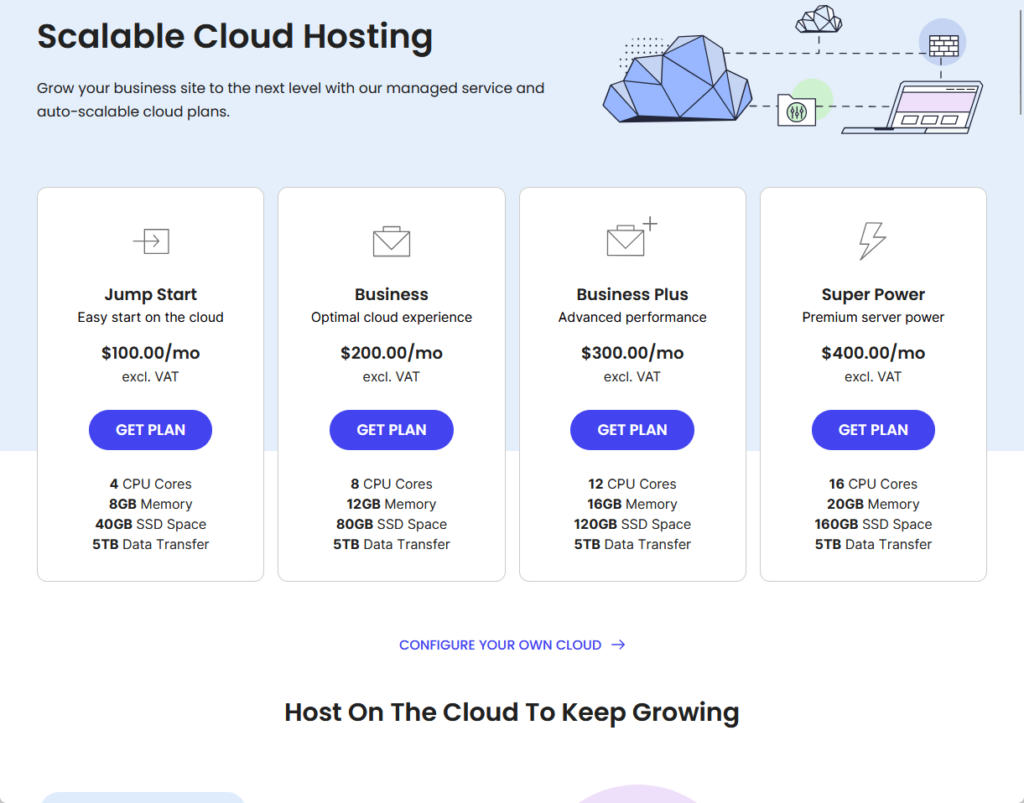1024x803 pixels.
Task: Click the Super Power lightning bolt icon
Action: click(x=872, y=240)
